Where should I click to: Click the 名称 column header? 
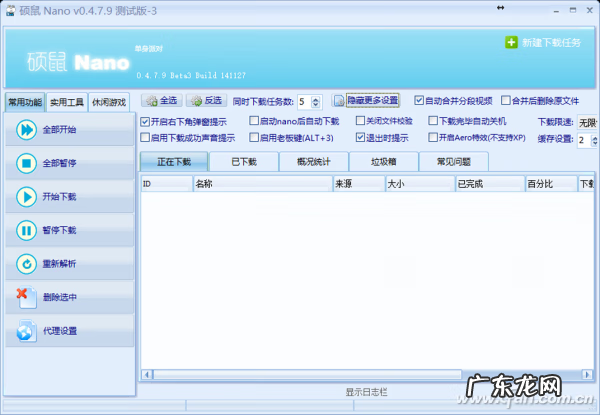260,184
